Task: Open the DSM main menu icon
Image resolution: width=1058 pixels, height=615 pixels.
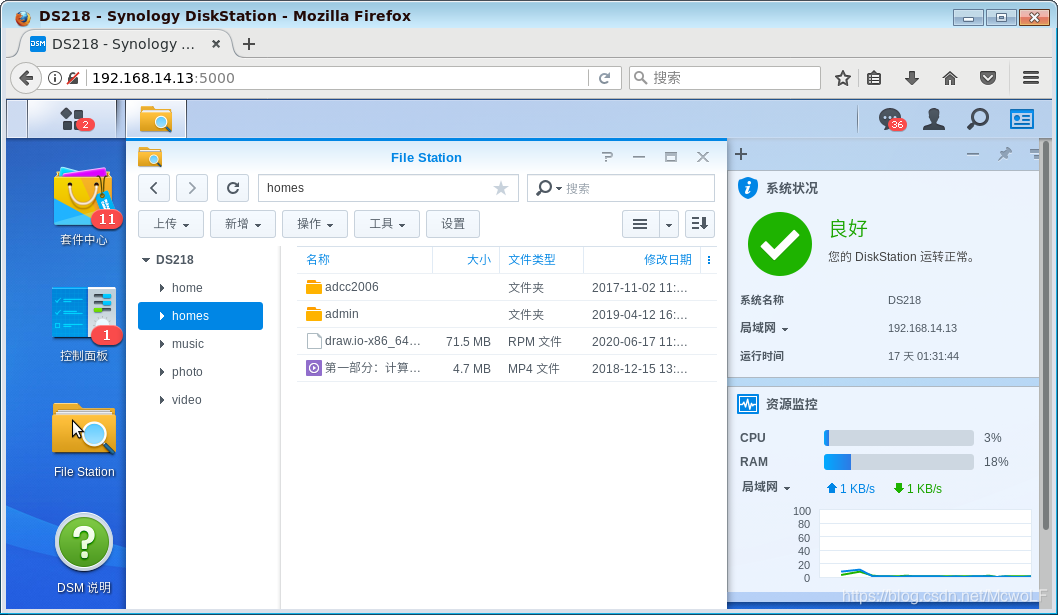Action: (72, 119)
